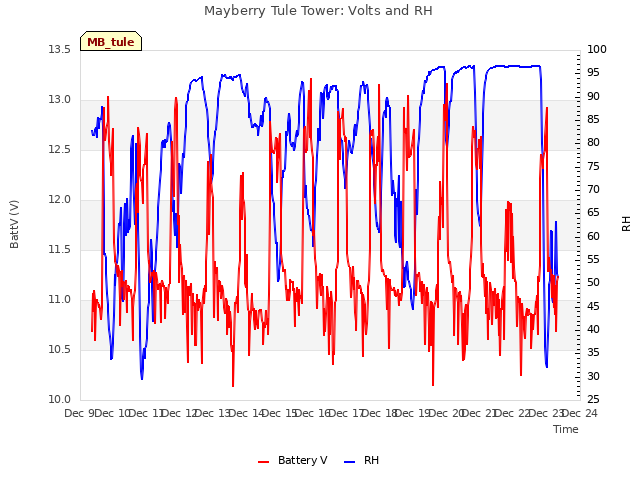The image size is (640, 480).
Task: Click the Dec 14 date on the time axis
Action: (x=247, y=414)
